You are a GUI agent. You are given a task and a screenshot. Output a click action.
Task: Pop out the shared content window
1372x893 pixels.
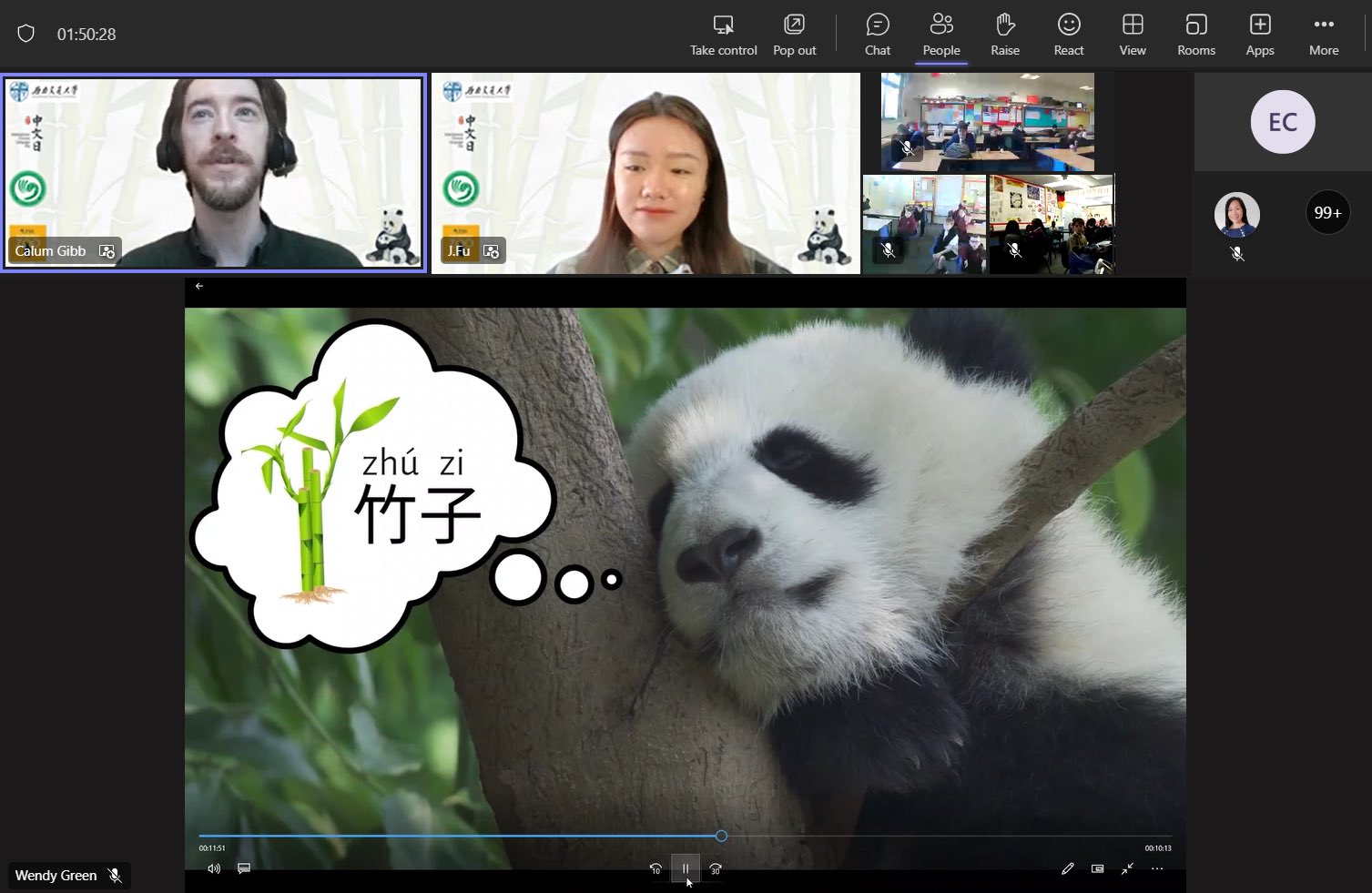tap(794, 35)
